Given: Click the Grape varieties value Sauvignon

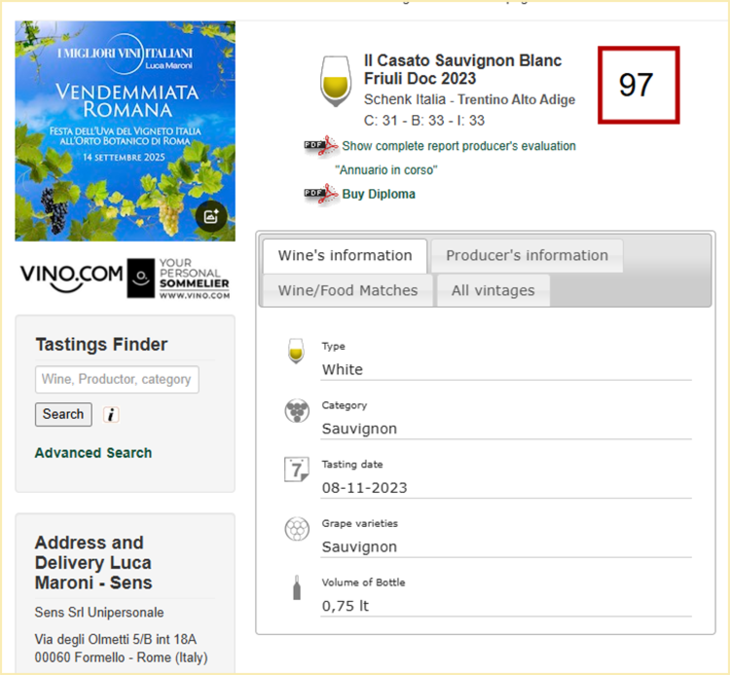Looking at the screenshot, I should [359, 547].
